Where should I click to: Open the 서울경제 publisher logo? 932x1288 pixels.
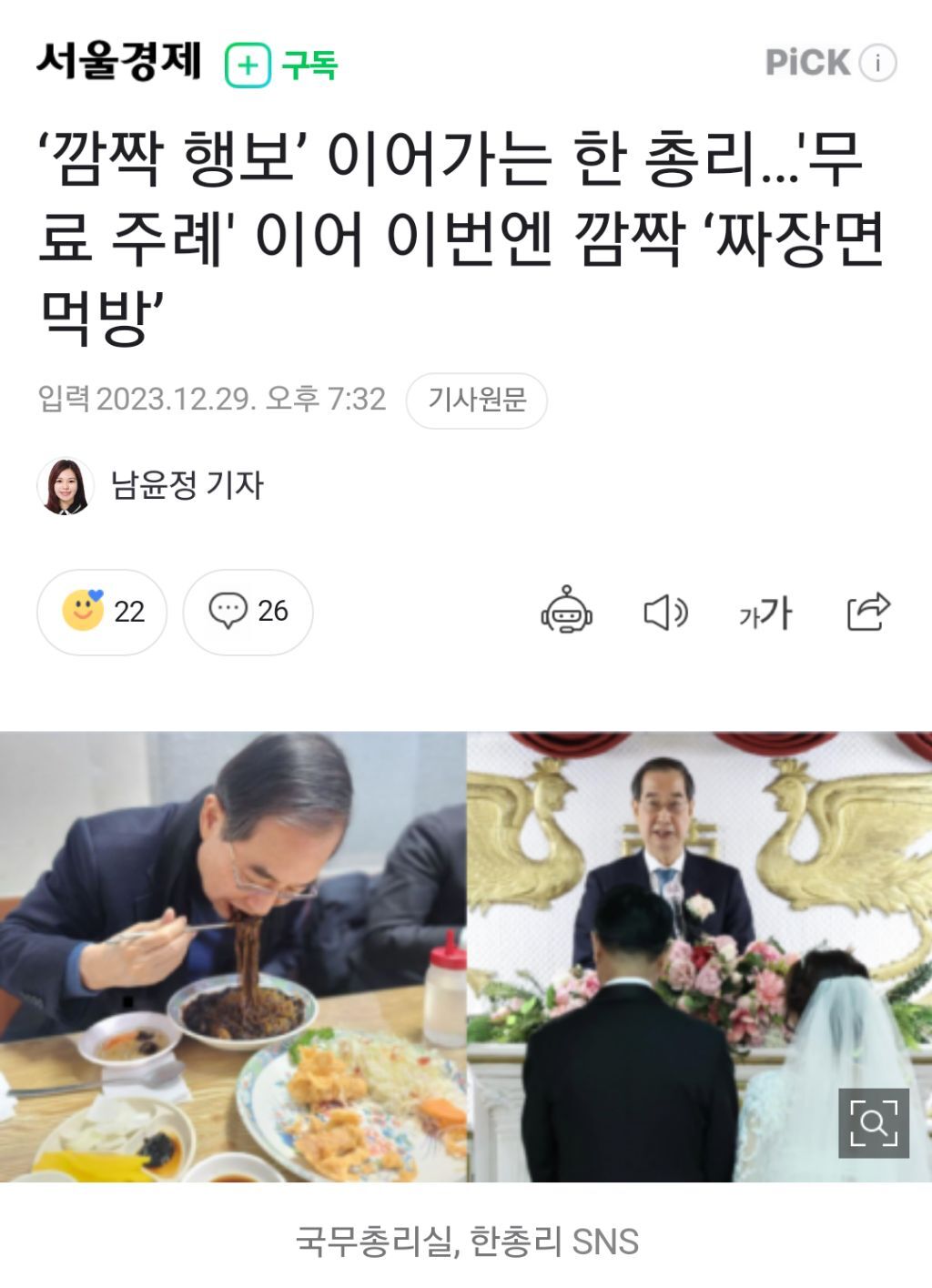pyautogui.click(x=119, y=60)
